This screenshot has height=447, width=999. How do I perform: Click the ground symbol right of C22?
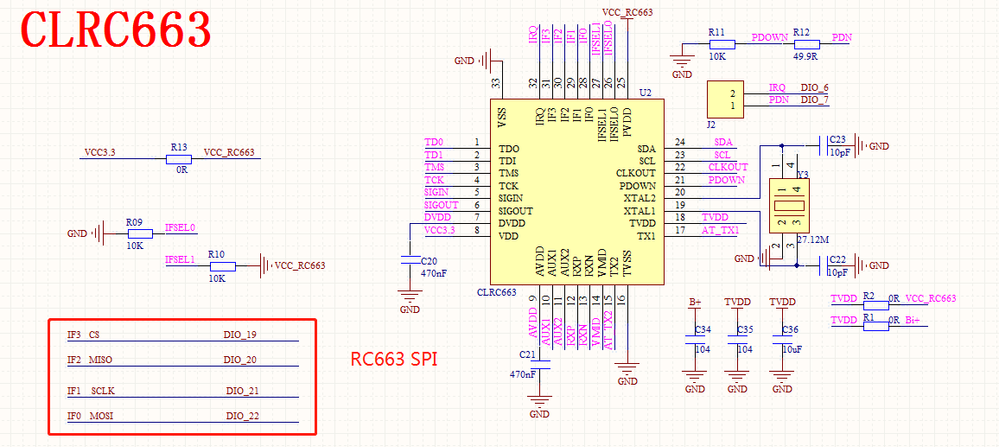pos(859,266)
